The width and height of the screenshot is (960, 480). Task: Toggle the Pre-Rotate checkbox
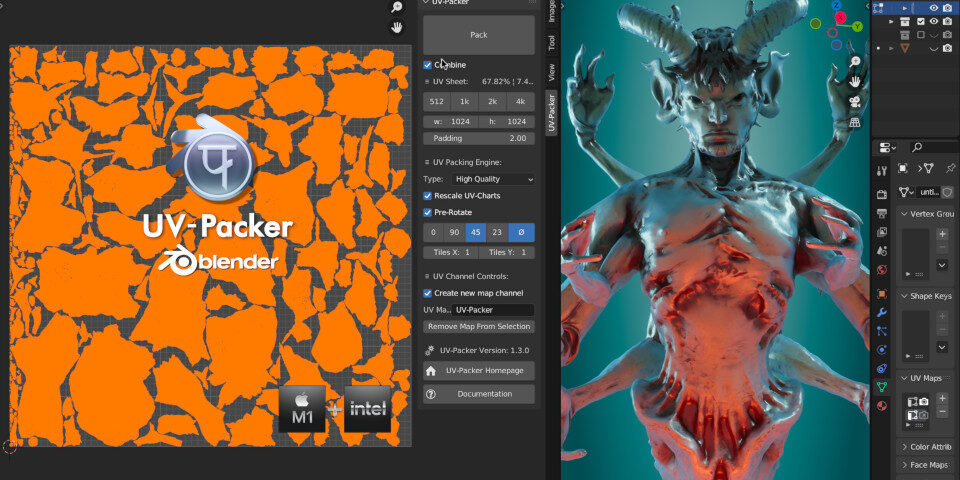(x=427, y=212)
